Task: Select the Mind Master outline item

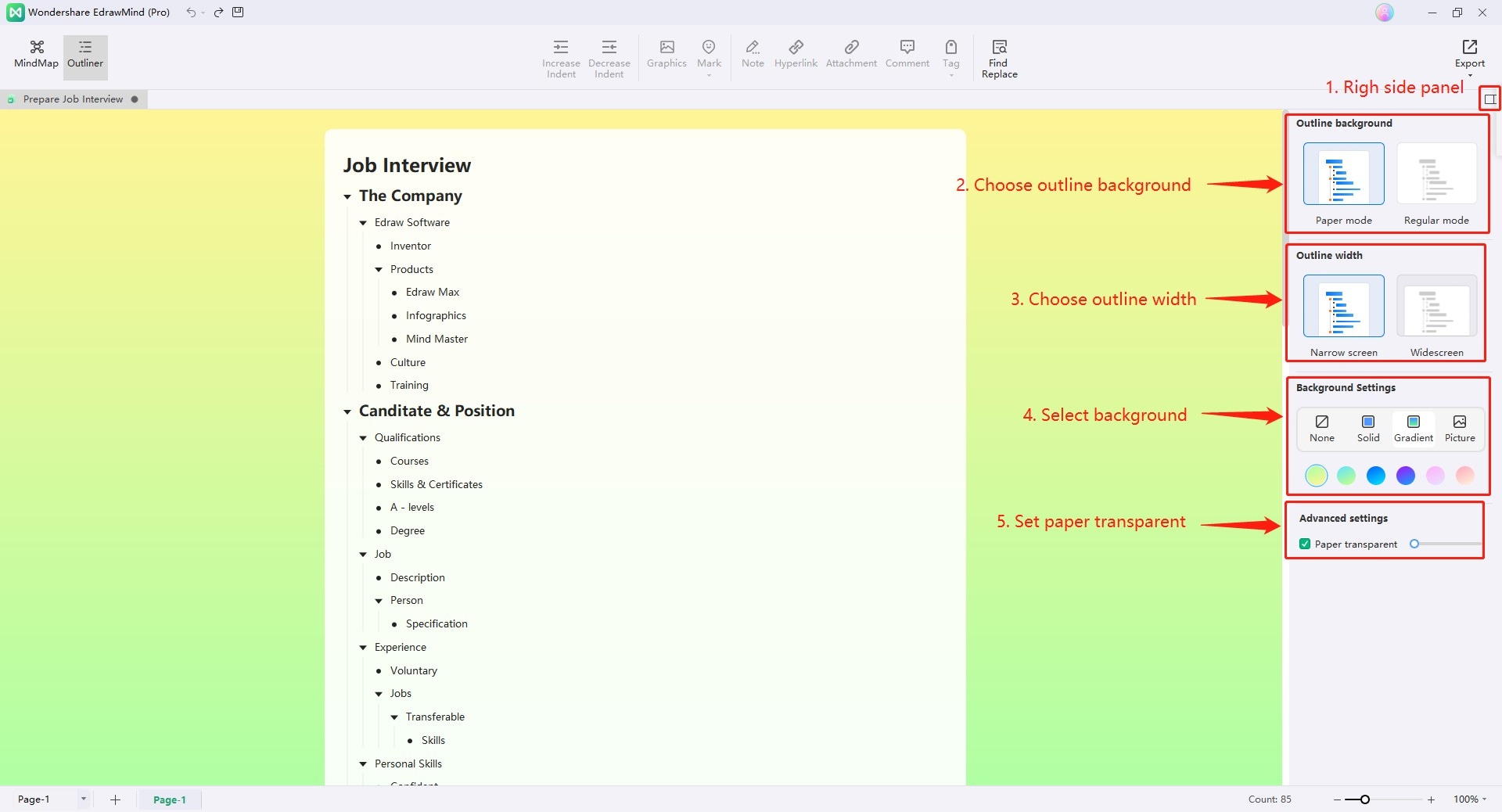Action: (437, 339)
